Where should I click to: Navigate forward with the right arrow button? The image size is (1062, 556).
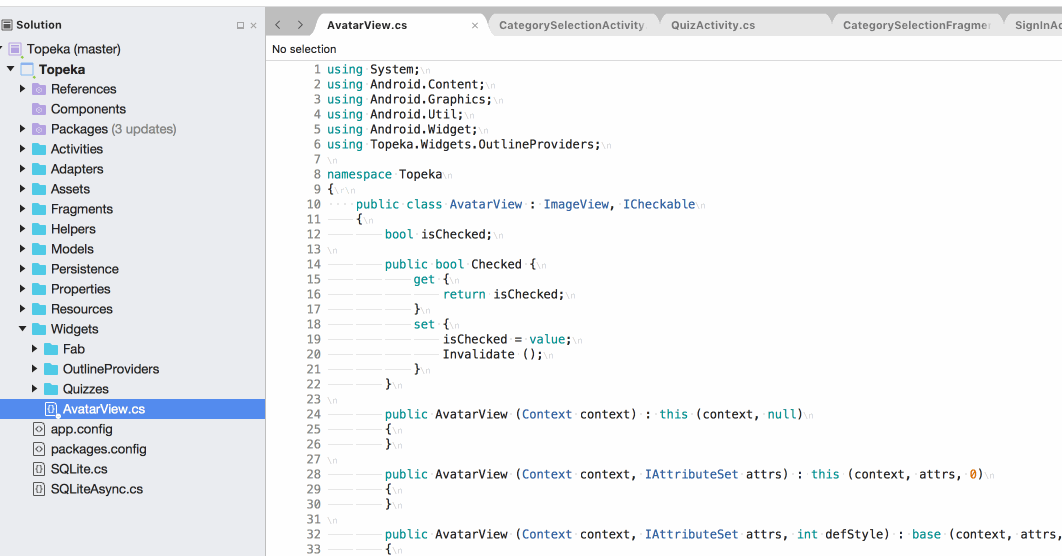click(299, 25)
